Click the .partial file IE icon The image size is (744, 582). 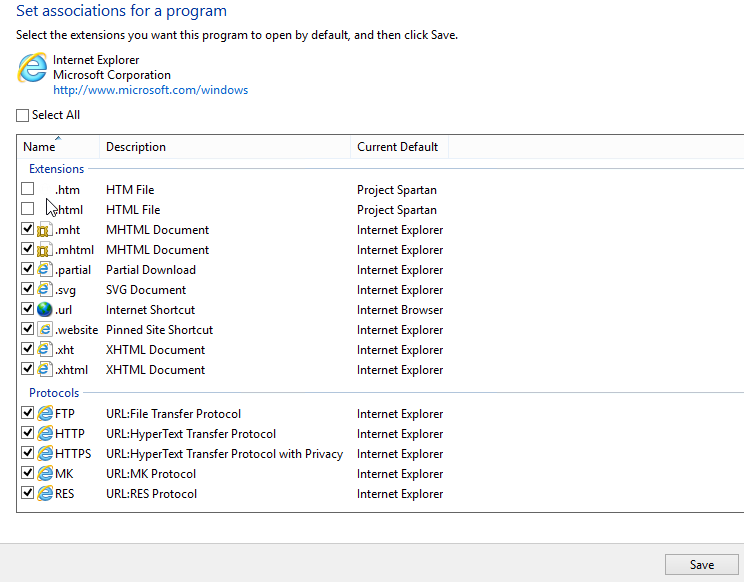[45, 269]
